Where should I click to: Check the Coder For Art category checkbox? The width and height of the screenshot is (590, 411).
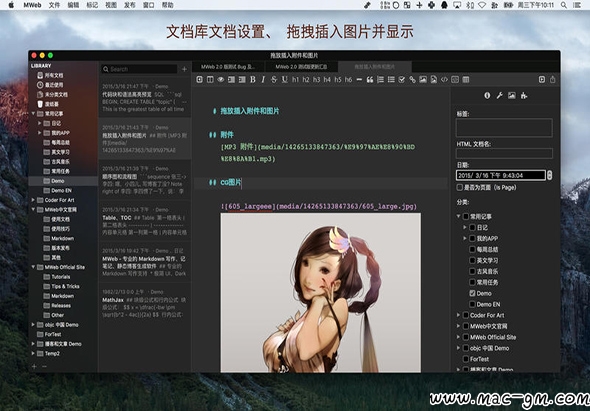(x=465, y=315)
